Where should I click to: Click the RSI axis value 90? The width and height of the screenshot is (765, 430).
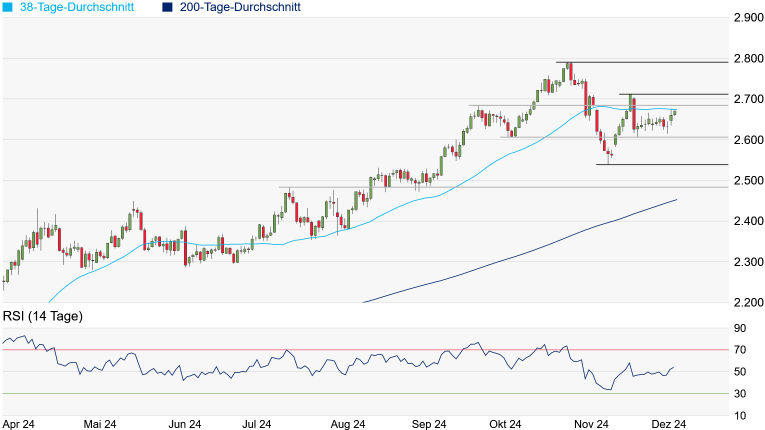coord(740,328)
